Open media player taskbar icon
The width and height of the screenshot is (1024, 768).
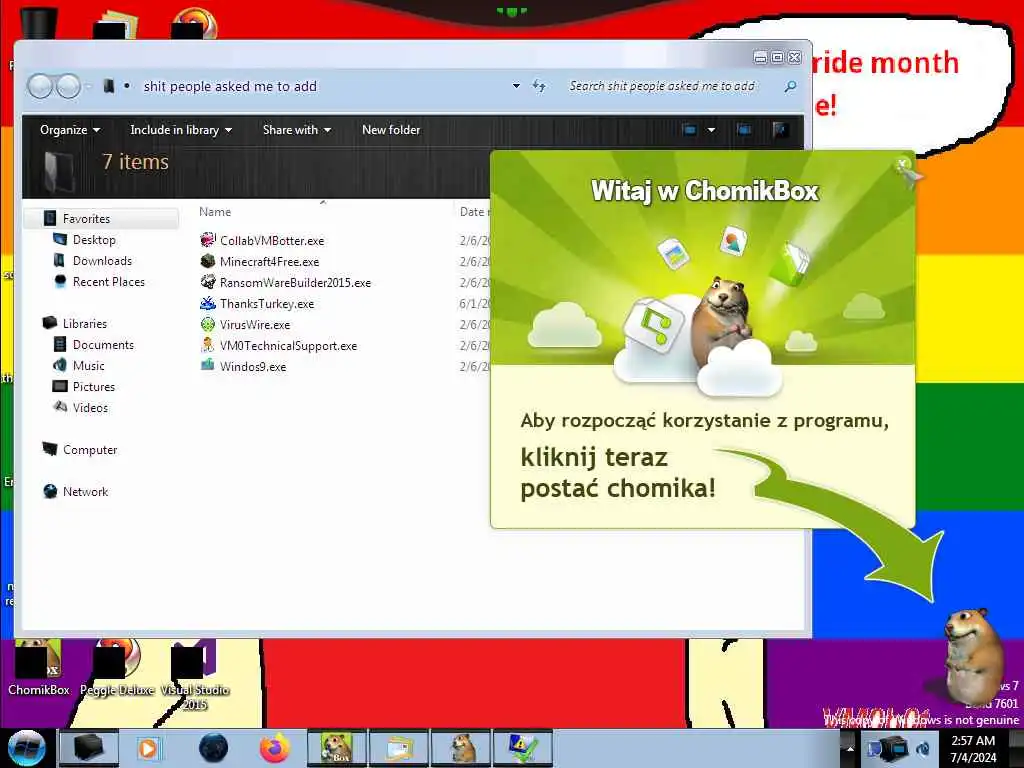pos(148,748)
